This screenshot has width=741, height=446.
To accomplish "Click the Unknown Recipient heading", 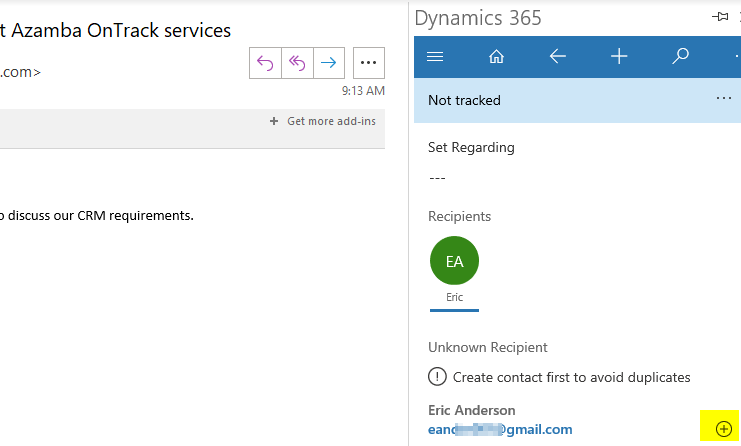I will tap(488, 347).
